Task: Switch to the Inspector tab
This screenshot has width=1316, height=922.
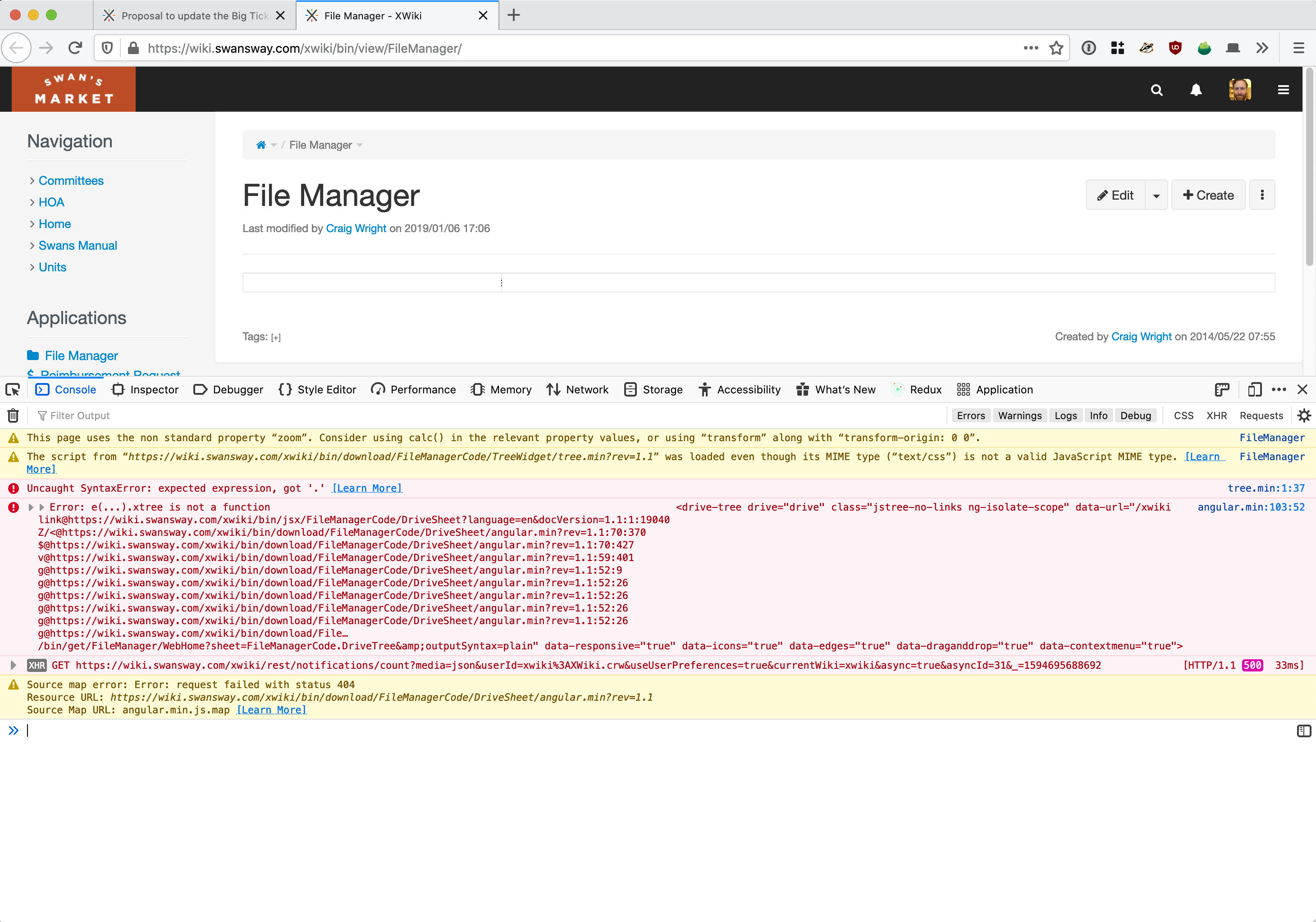Action: pos(145,390)
